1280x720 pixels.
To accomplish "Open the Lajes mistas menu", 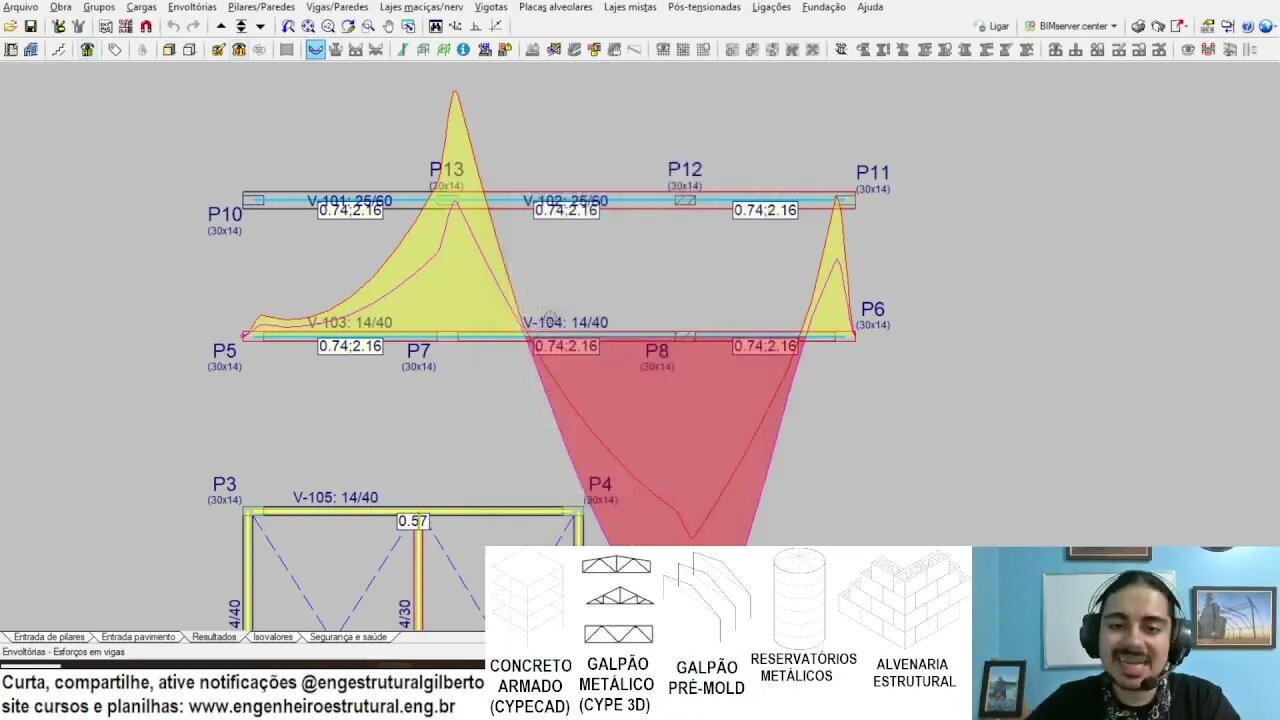I will pos(630,7).
